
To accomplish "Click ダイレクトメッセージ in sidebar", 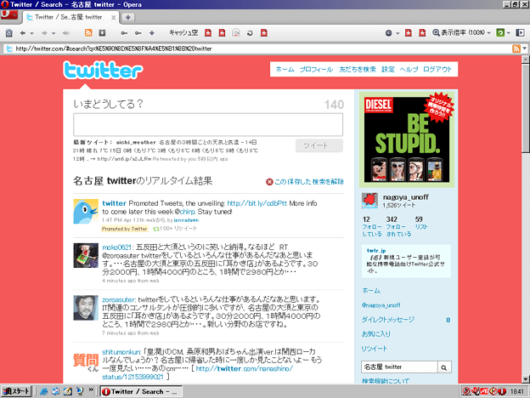I will pos(388,320).
